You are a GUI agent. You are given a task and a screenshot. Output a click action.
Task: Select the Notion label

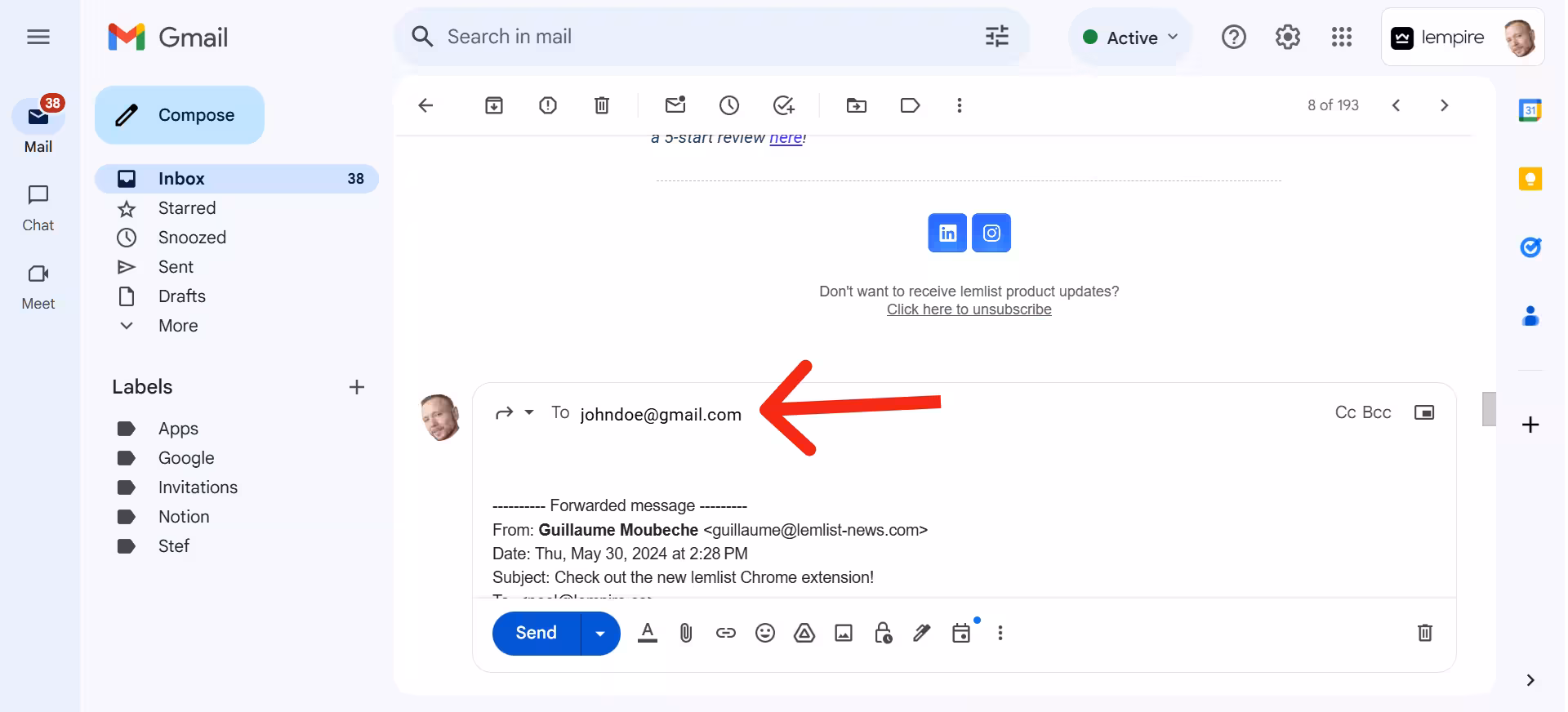(184, 517)
